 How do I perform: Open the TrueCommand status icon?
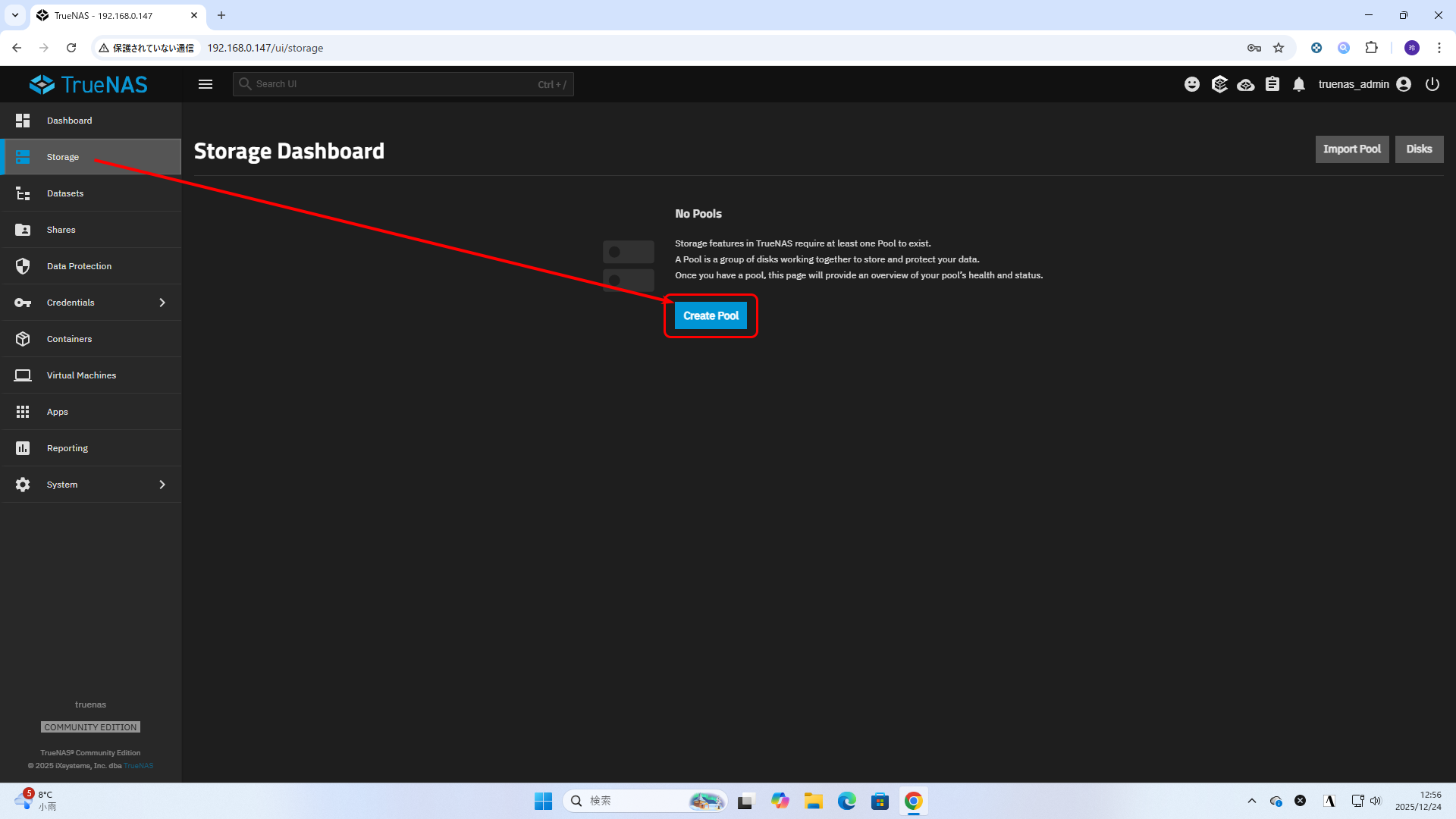(x=1219, y=84)
